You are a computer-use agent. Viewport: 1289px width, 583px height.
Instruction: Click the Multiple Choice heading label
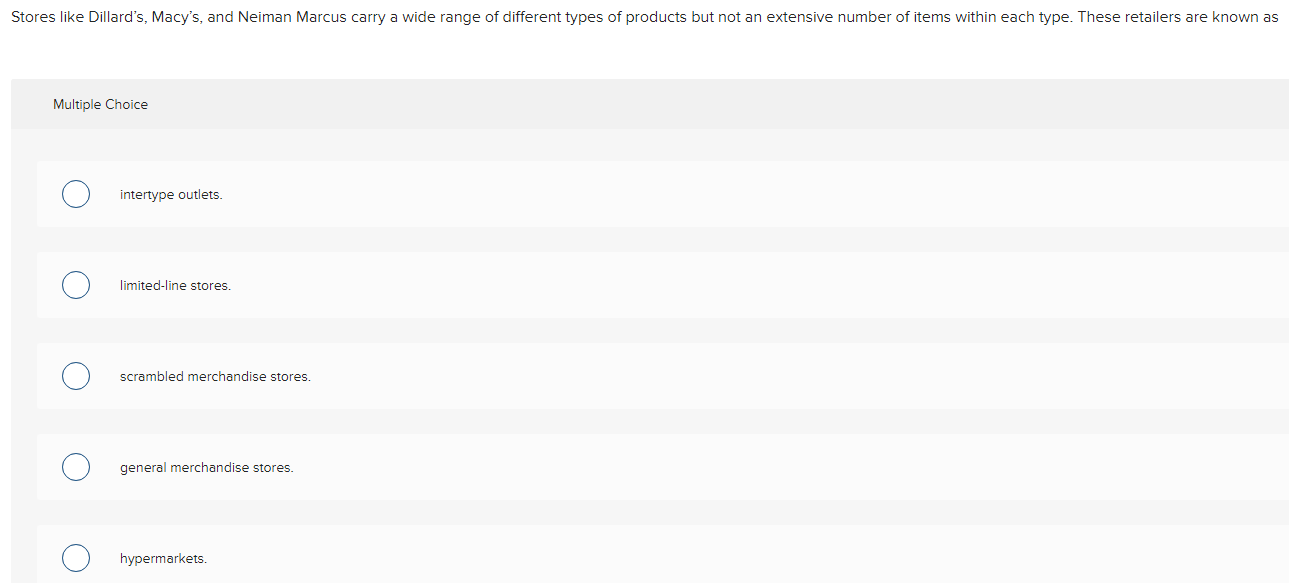pos(100,104)
